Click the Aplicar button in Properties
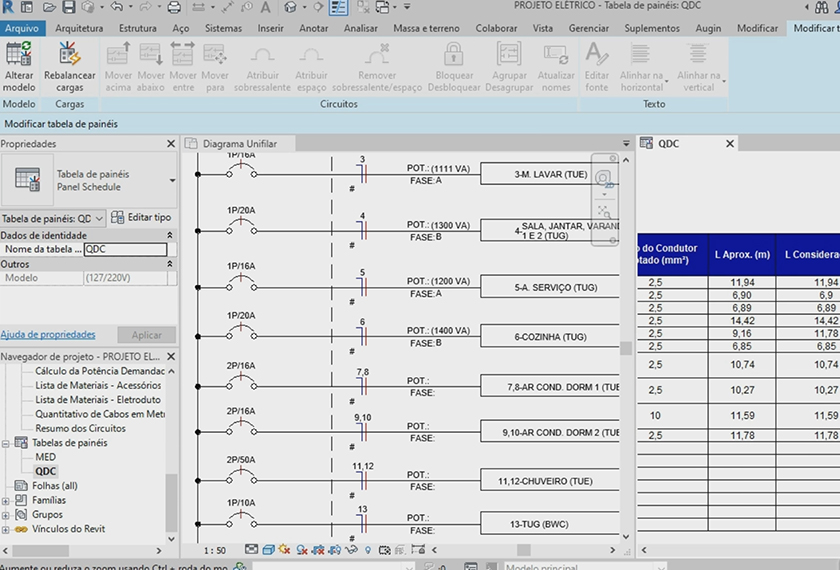Screen dimensions: 840x570 (x=146, y=335)
